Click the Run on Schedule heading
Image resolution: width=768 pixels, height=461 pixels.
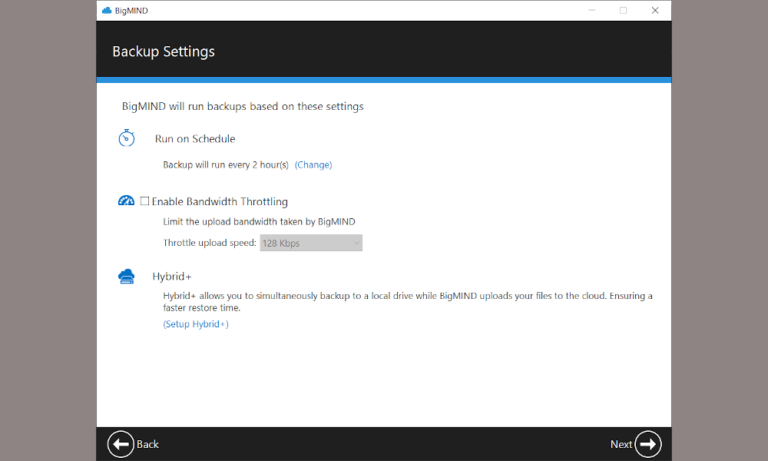pyautogui.click(x=195, y=139)
